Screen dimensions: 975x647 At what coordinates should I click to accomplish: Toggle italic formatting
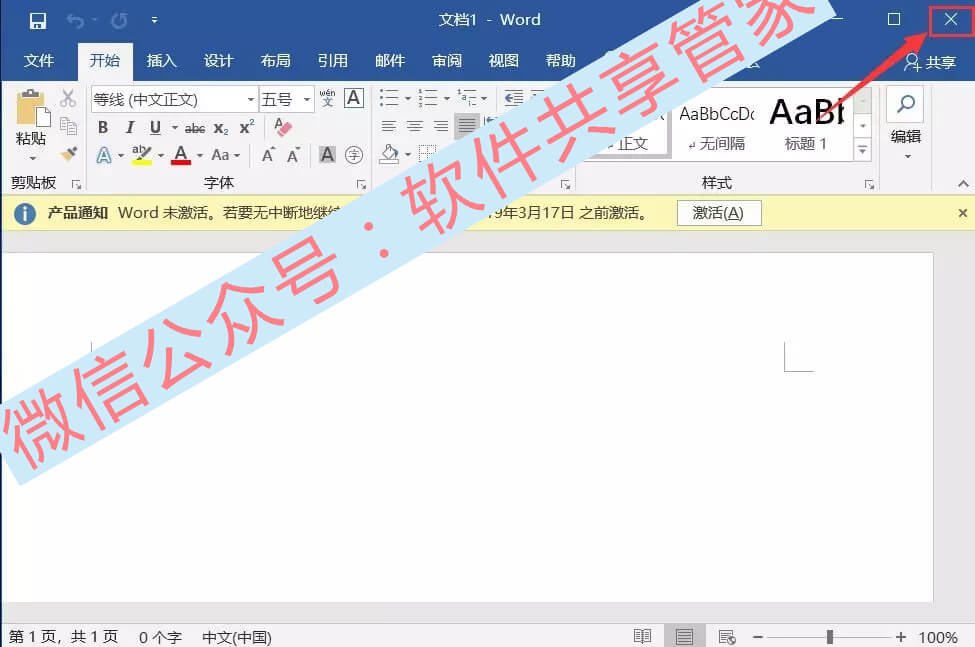(129, 127)
